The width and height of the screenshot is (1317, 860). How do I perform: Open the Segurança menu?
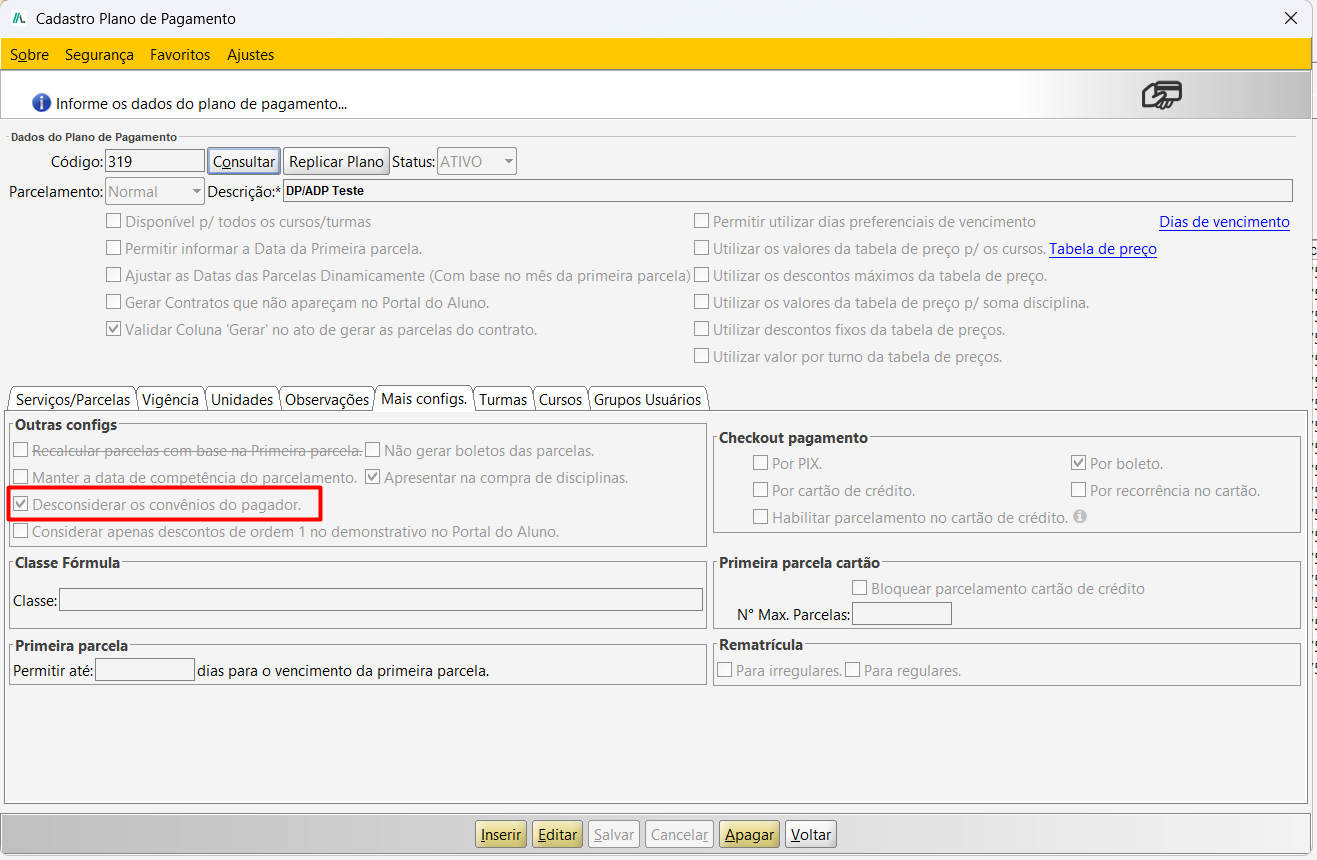tap(99, 55)
